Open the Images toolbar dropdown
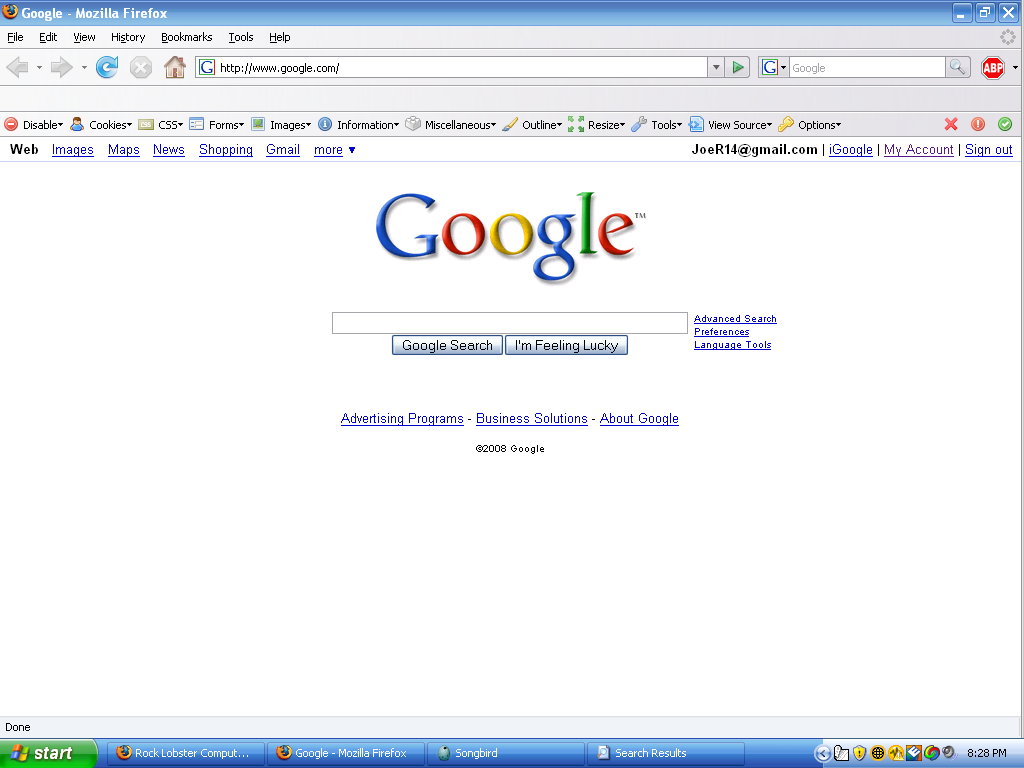Image resolution: width=1024 pixels, height=768 pixels. [x=281, y=125]
